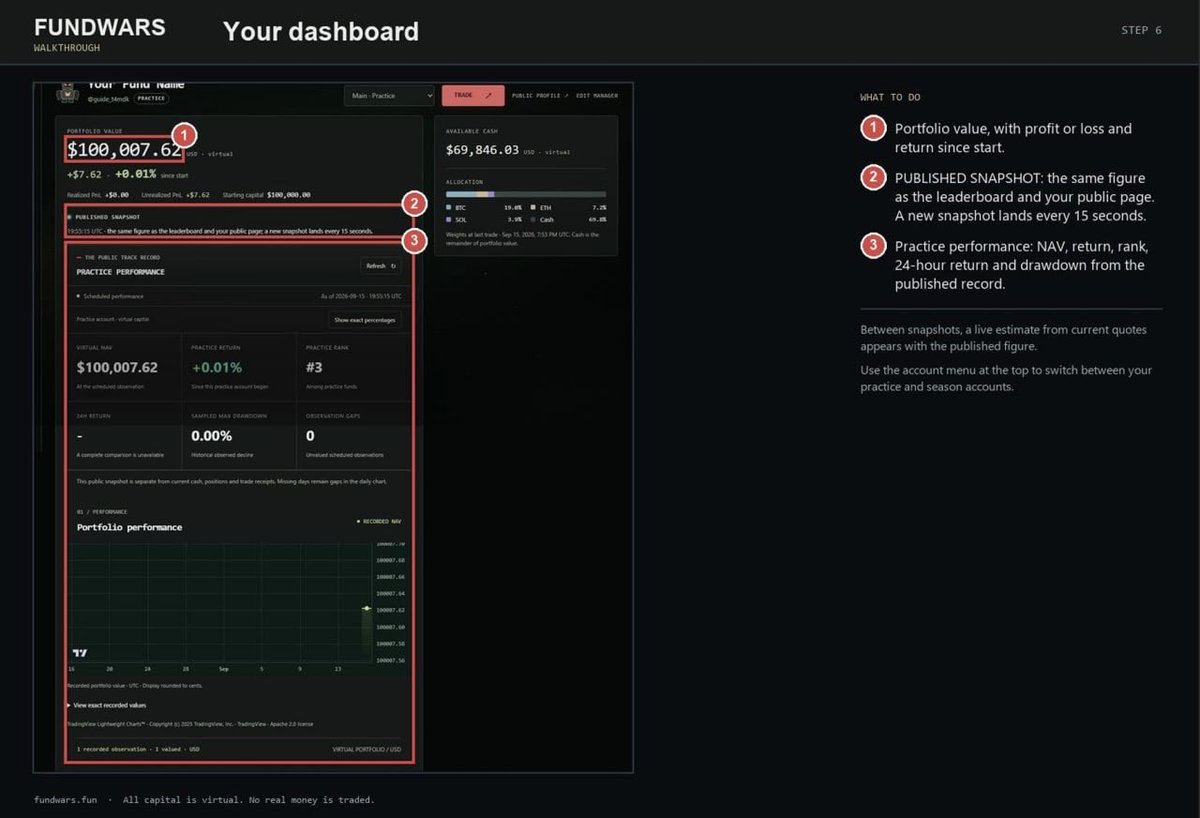Click the FUNDWARS logo in the header
The height and width of the screenshot is (818, 1200).
point(100,27)
